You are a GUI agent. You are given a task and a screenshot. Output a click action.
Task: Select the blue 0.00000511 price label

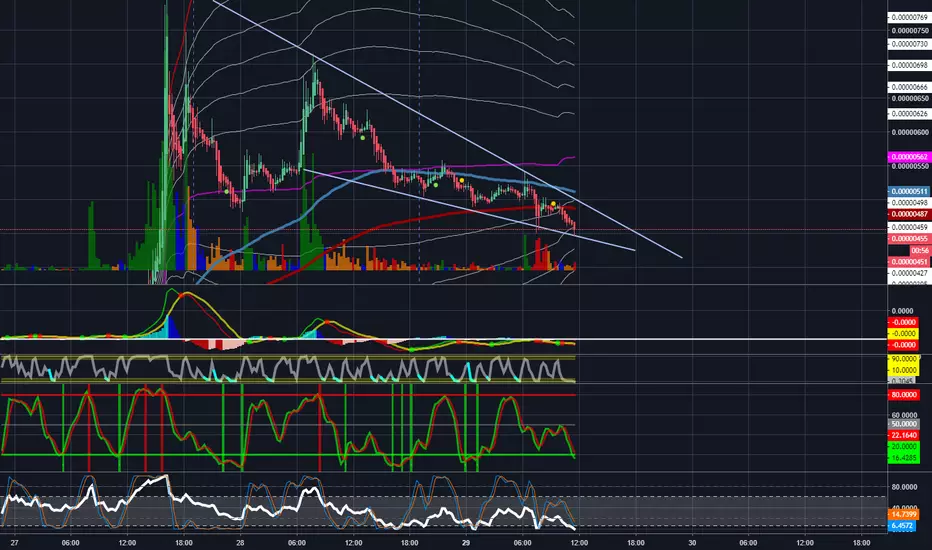pos(908,191)
